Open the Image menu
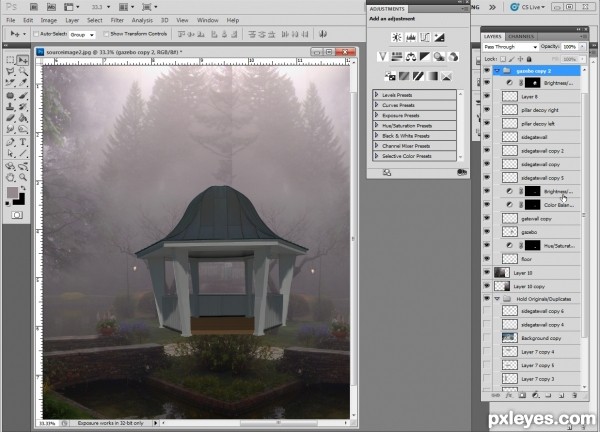This screenshot has width=600, height=432. point(49,20)
